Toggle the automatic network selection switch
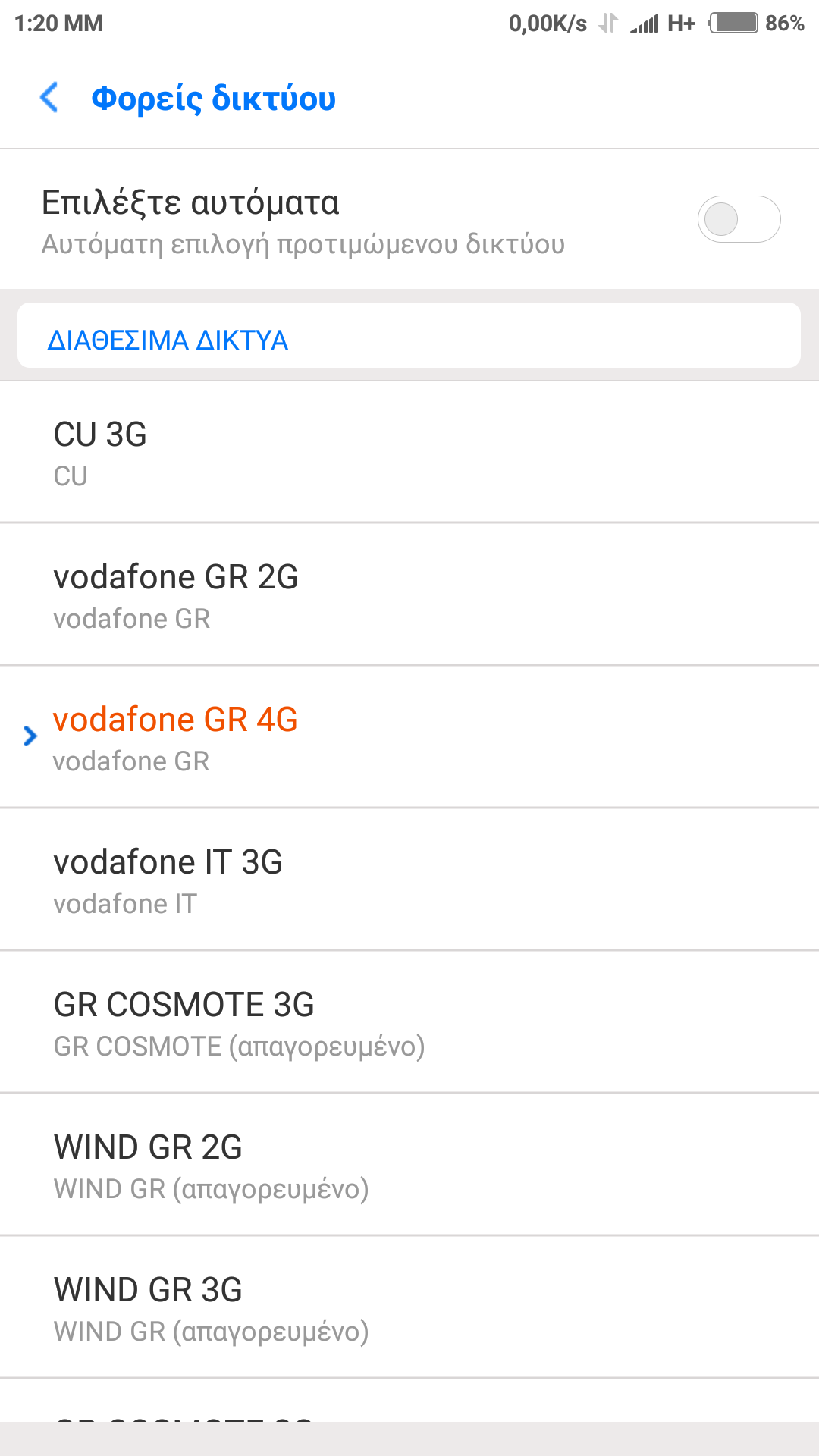Viewport: 819px width, 1456px height. (739, 220)
